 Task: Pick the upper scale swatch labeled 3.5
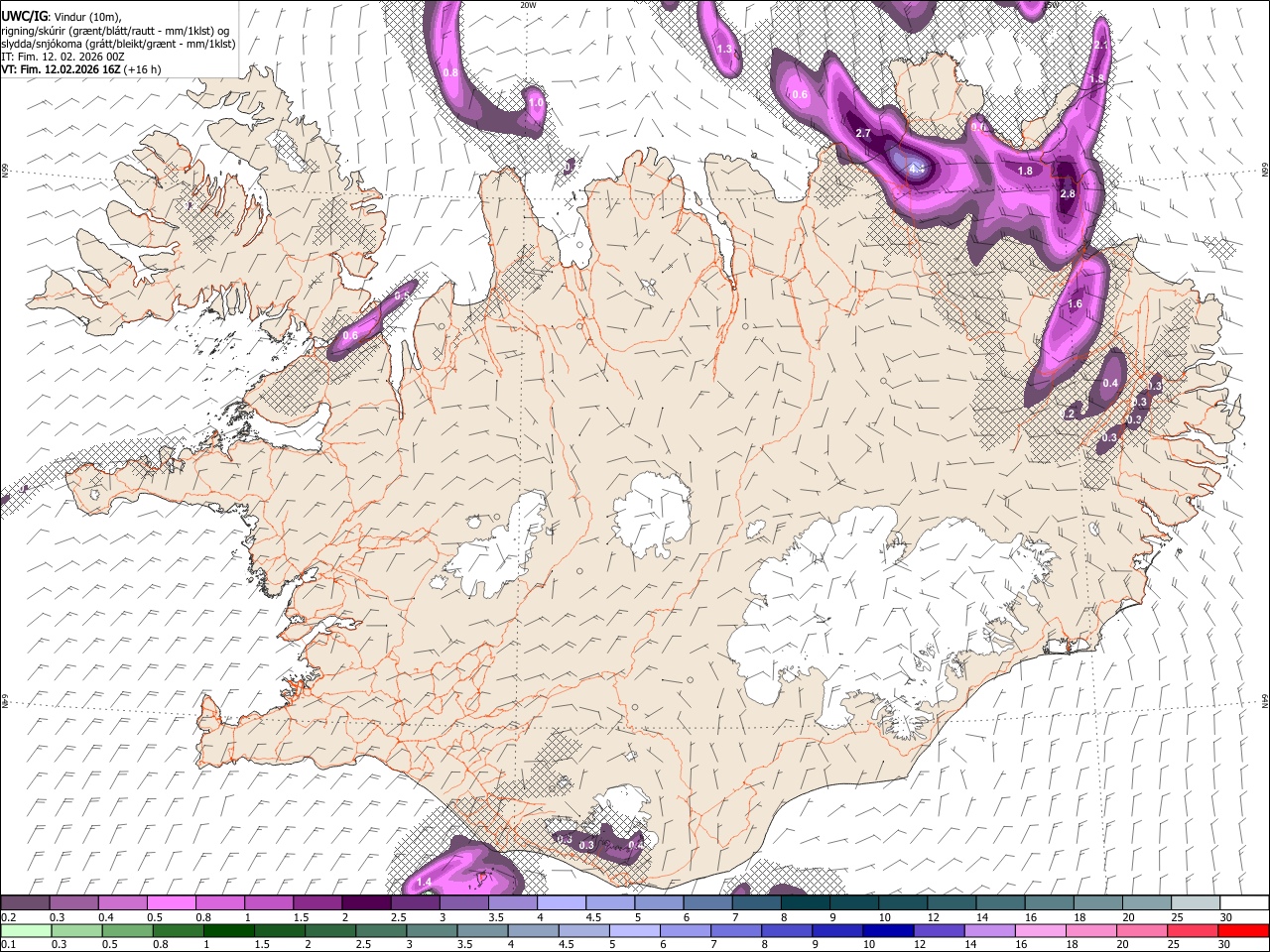[x=512, y=902]
